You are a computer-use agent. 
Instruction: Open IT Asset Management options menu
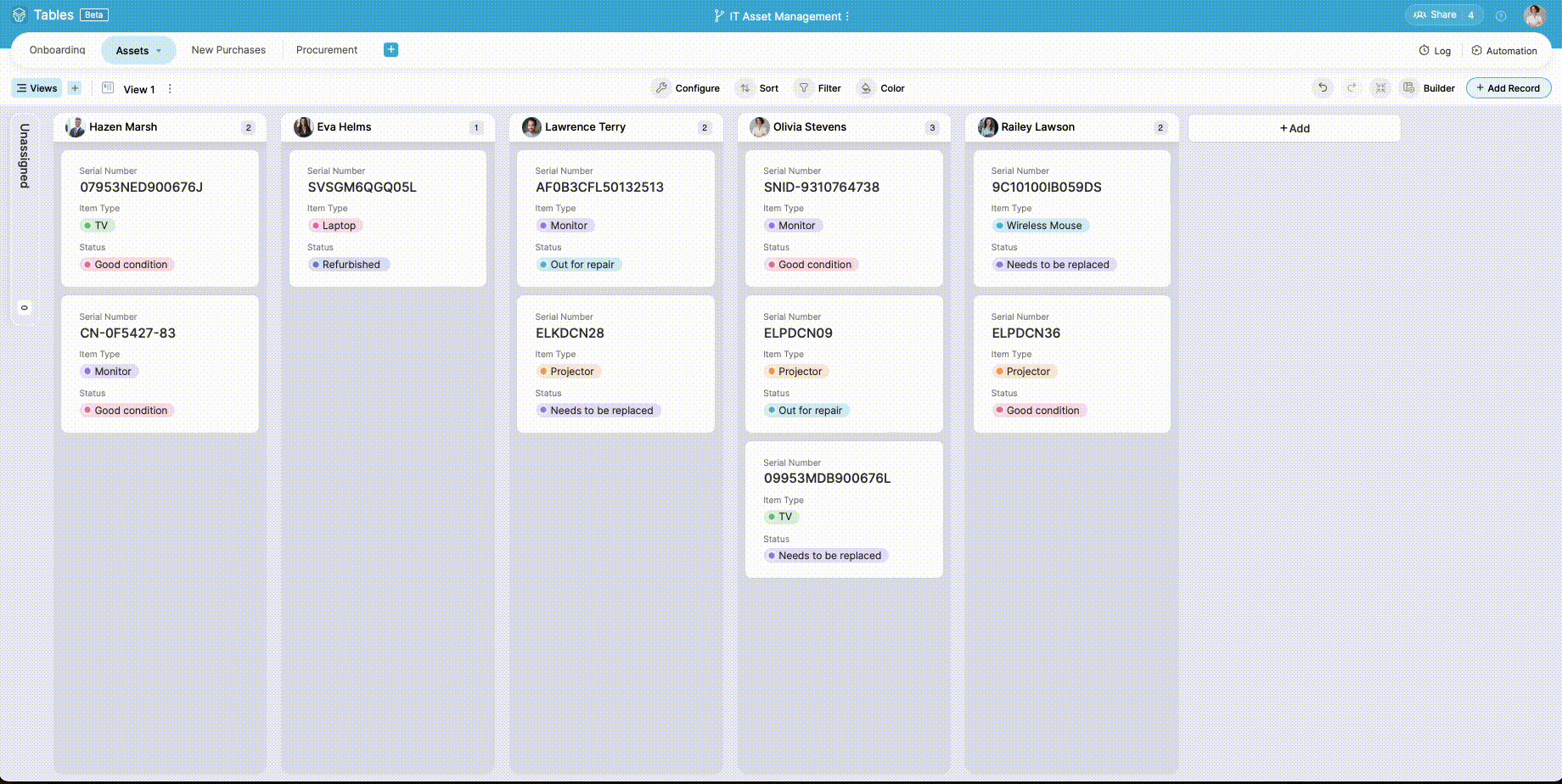pos(847,16)
